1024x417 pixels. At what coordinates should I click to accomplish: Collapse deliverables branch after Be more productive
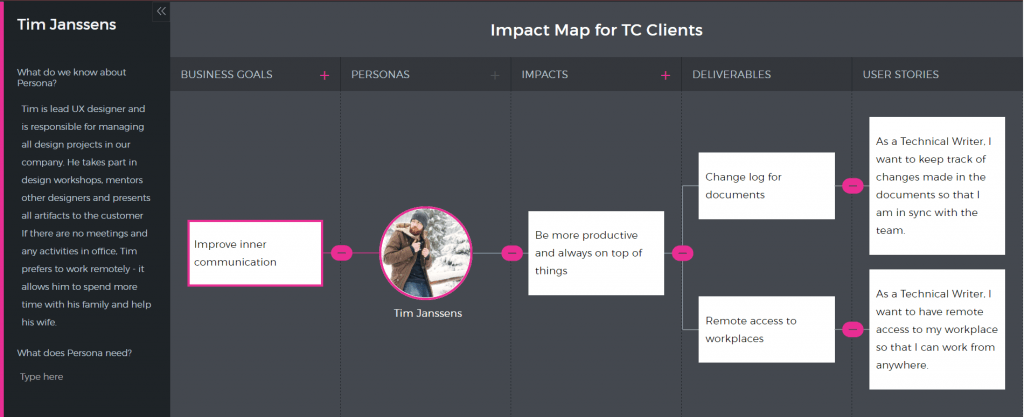click(x=682, y=253)
